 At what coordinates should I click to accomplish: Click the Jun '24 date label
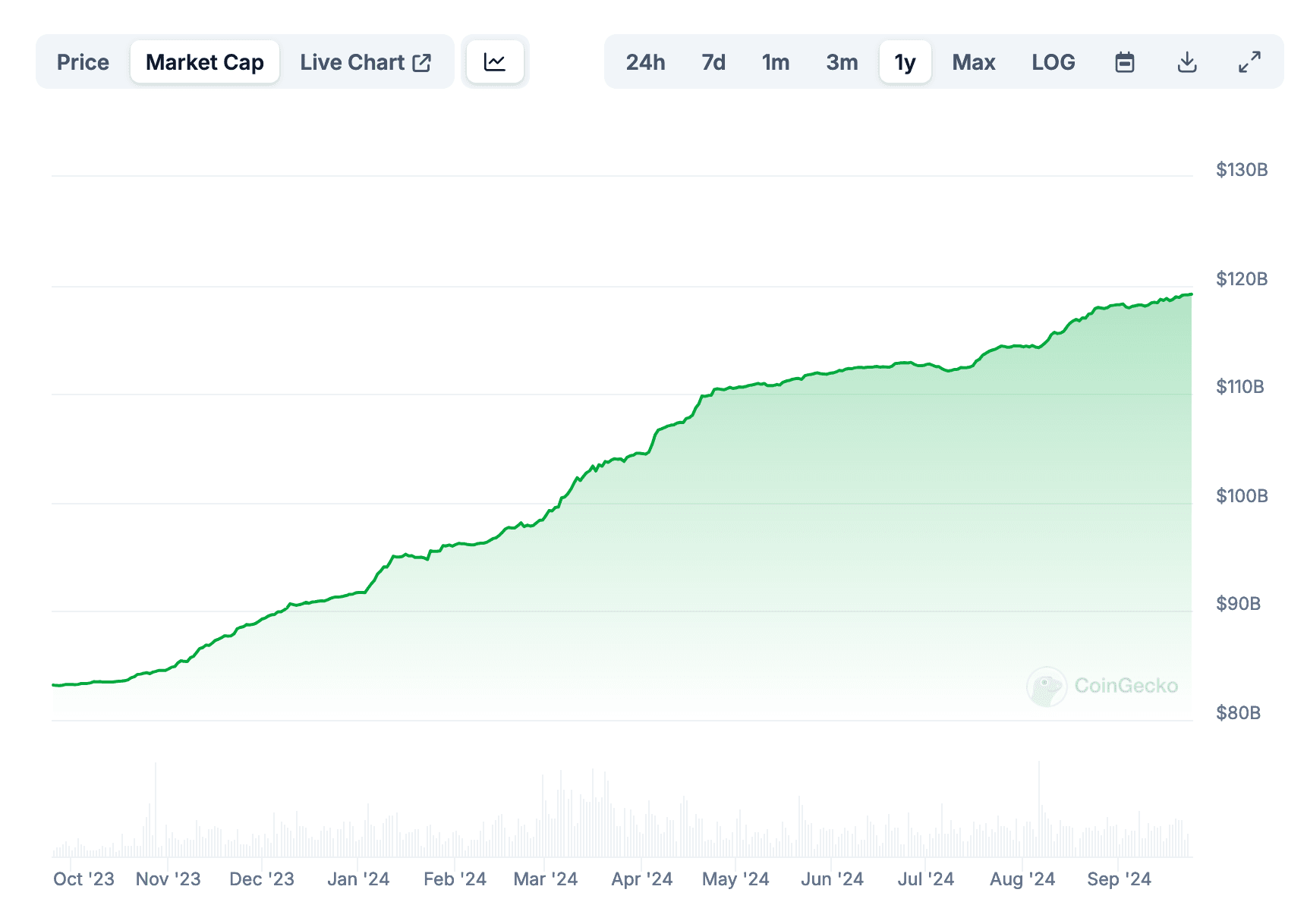coord(832,879)
